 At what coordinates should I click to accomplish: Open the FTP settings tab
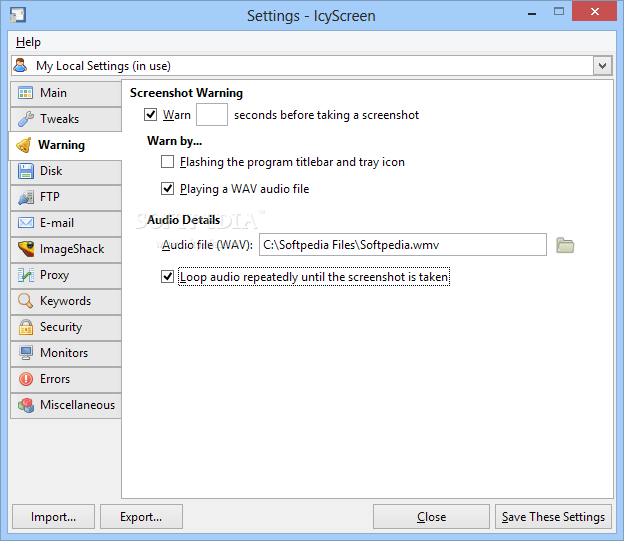pos(66,197)
